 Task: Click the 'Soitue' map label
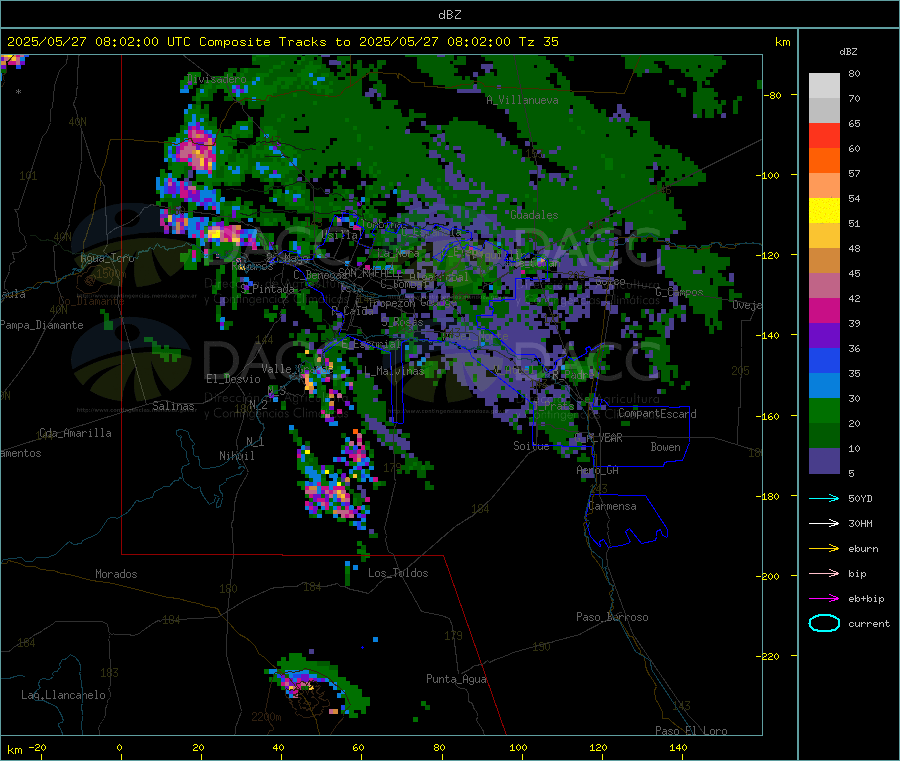[x=531, y=446]
